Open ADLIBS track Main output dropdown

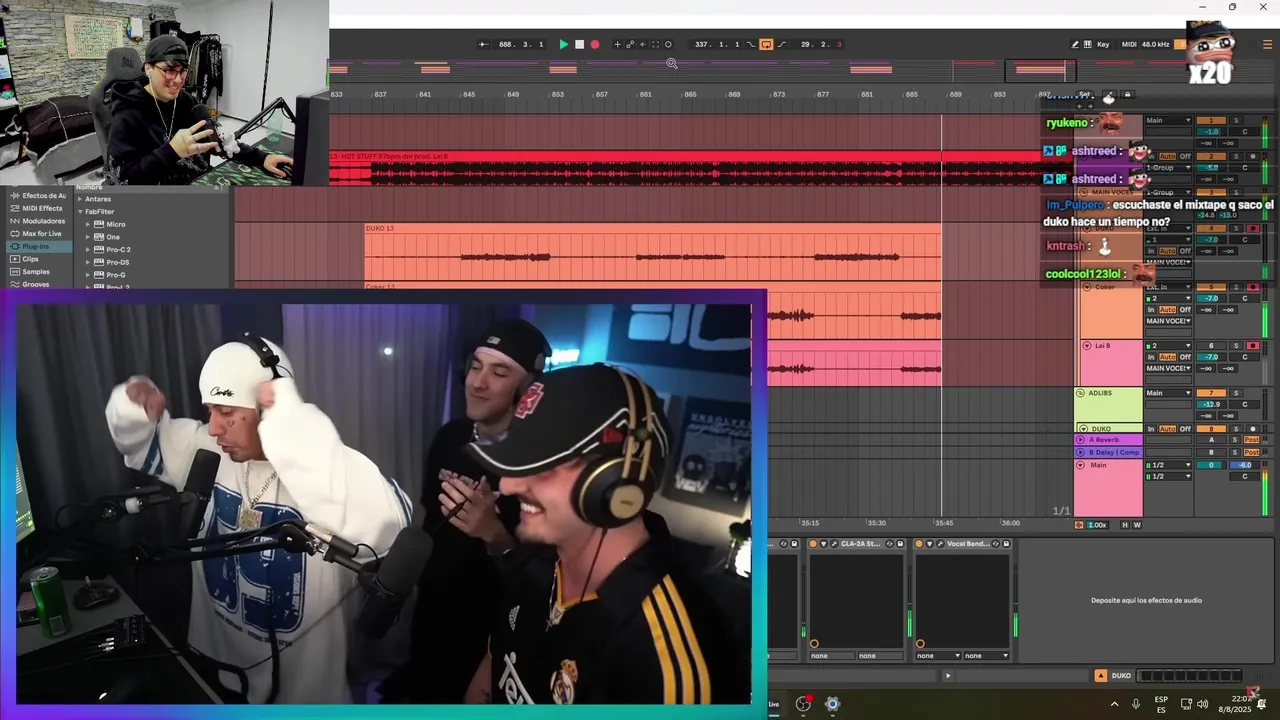tap(1168, 393)
